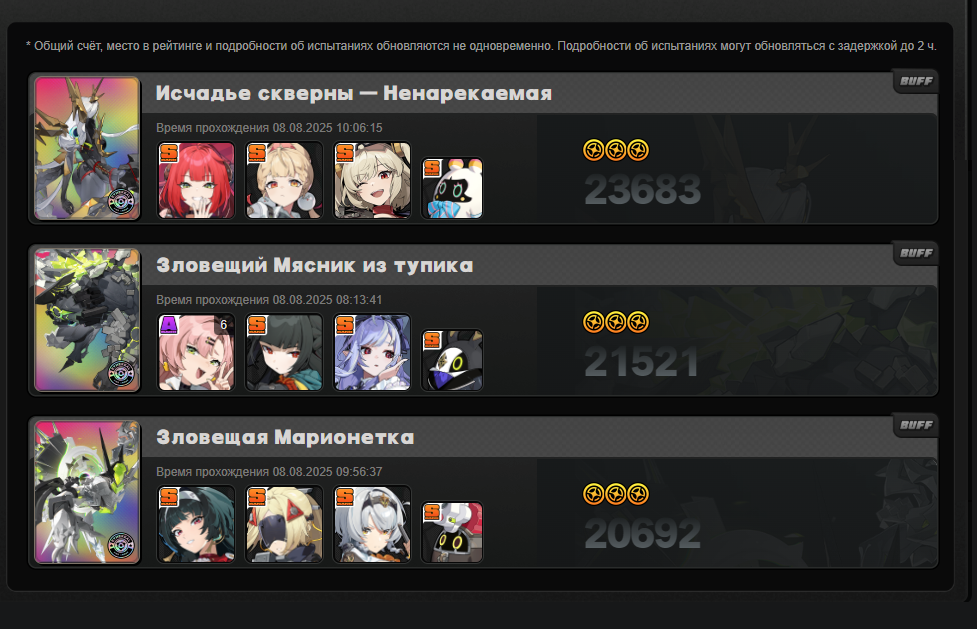The image size is (977, 629).
Task: Open the Зловещая Марионетка boss thumbnail
Action: point(87,492)
